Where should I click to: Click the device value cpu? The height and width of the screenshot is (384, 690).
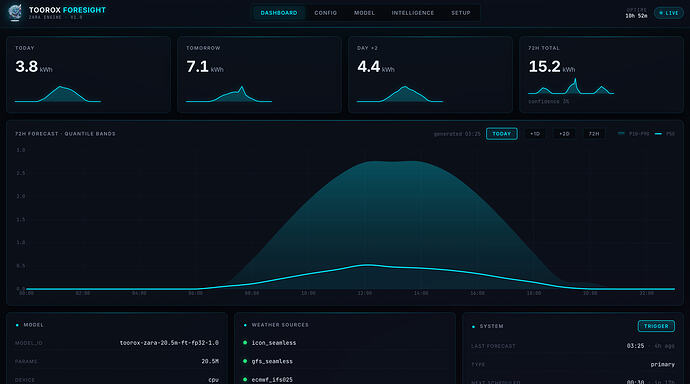point(213,380)
